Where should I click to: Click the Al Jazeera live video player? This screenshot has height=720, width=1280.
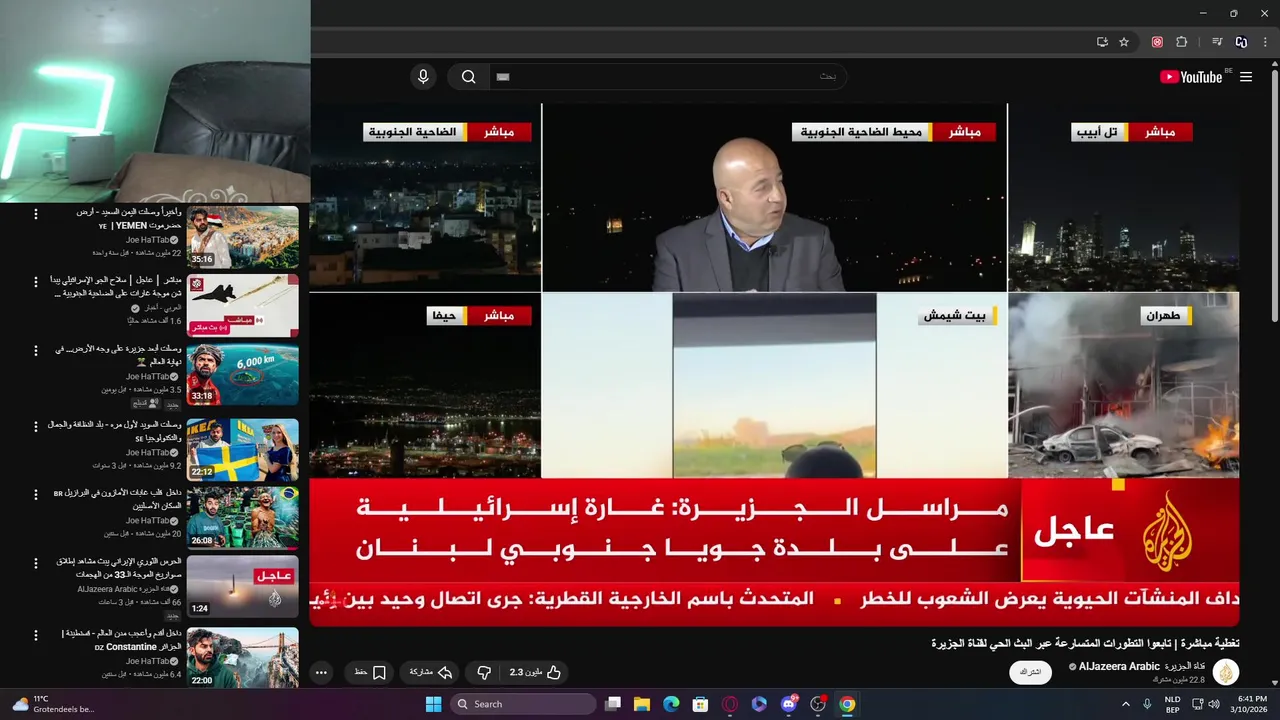tap(774, 365)
